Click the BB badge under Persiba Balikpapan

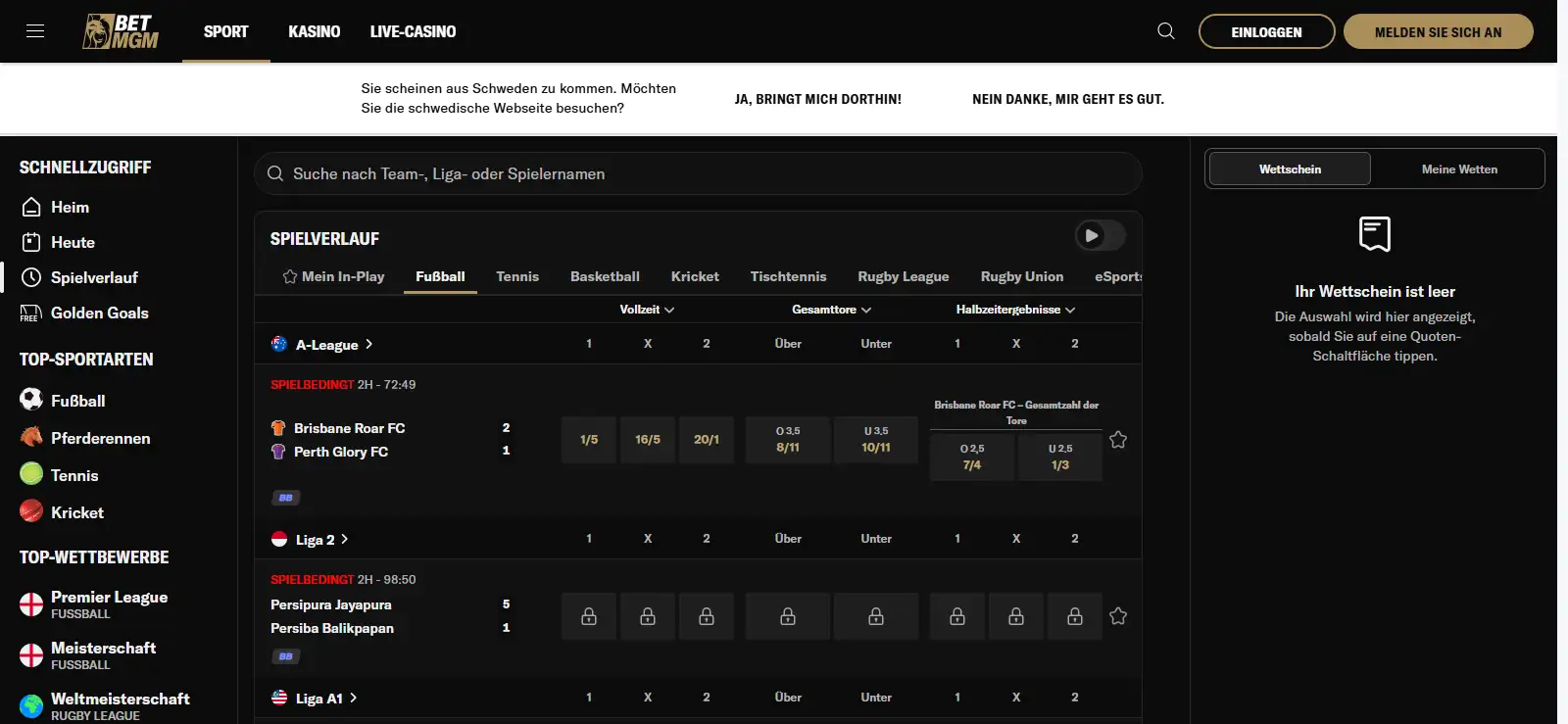[285, 656]
